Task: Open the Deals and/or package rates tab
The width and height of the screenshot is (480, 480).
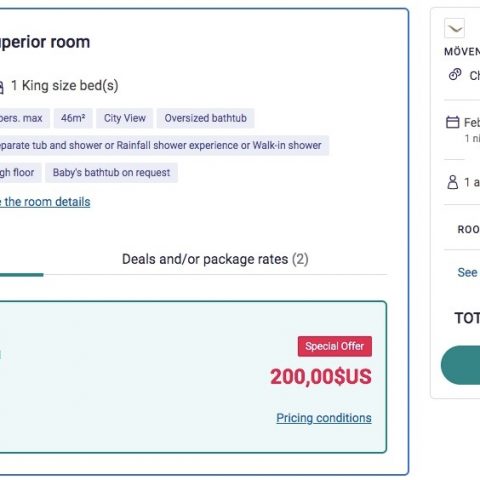Action: click(215, 259)
